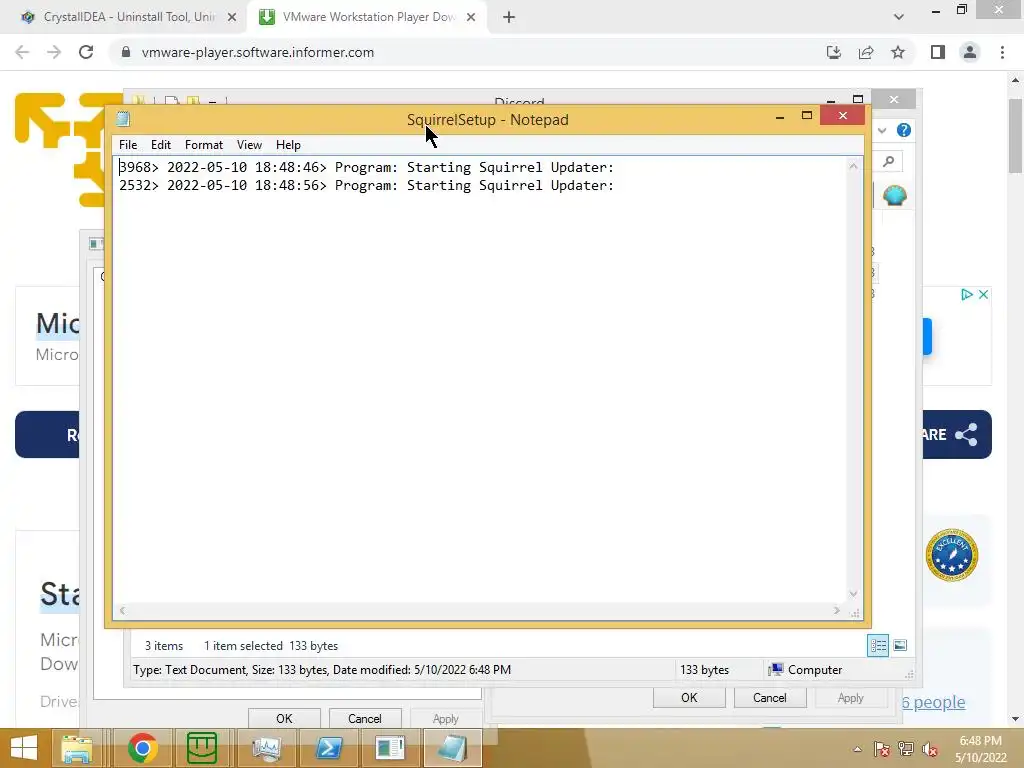
Task: Bookmark this page with the star icon
Action: (898, 52)
